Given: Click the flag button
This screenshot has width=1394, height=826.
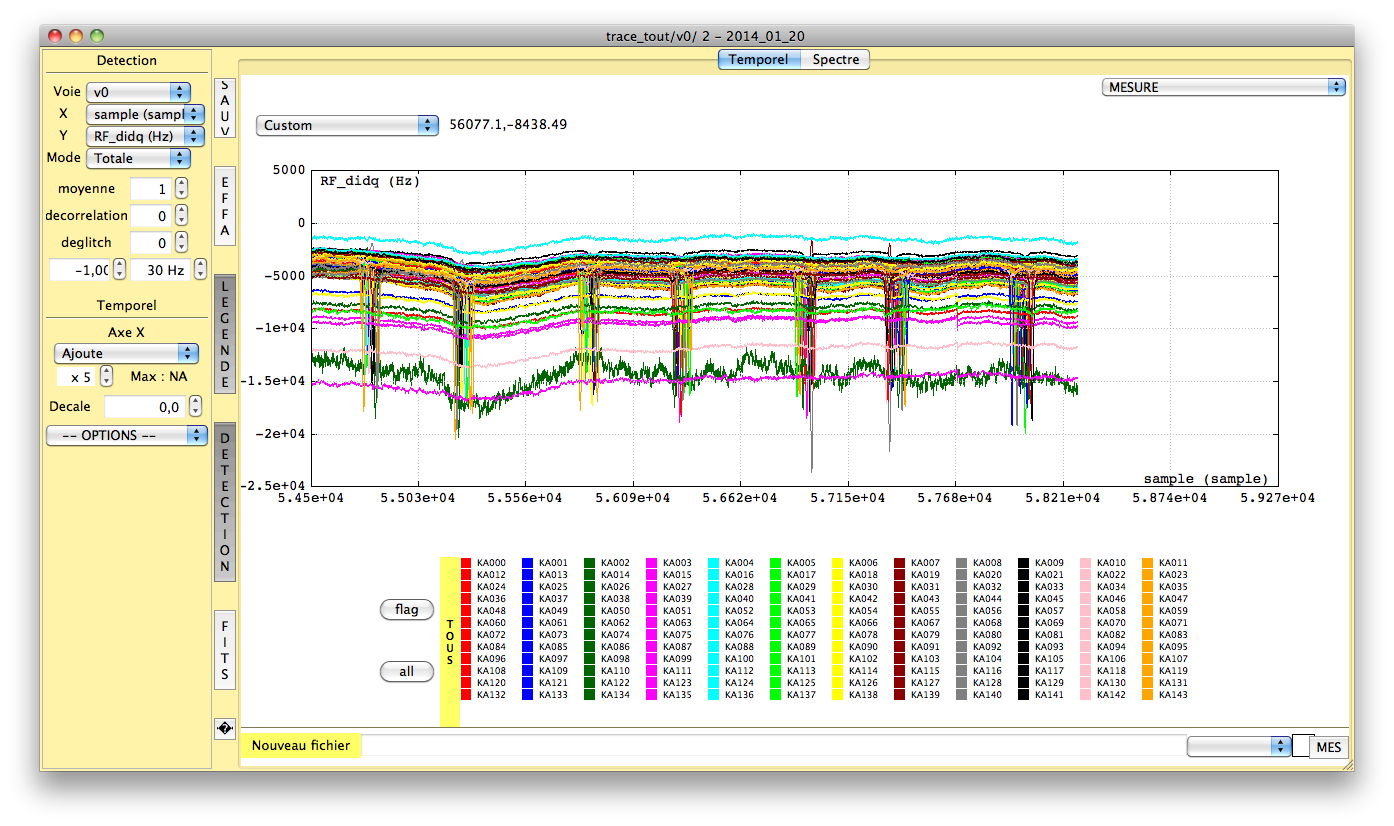Looking at the screenshot, I should coord(407,609).
